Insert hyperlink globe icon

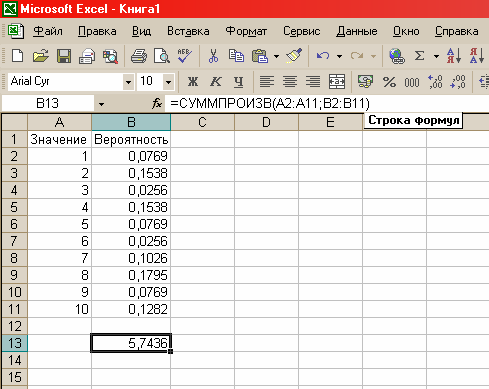pyautogui.click(x=397, y=56)
